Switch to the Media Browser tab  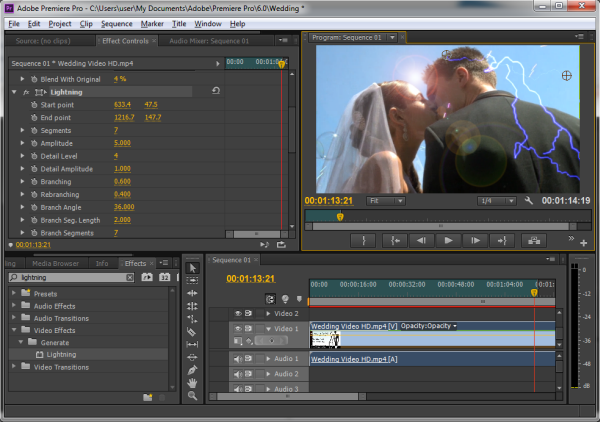55,263
